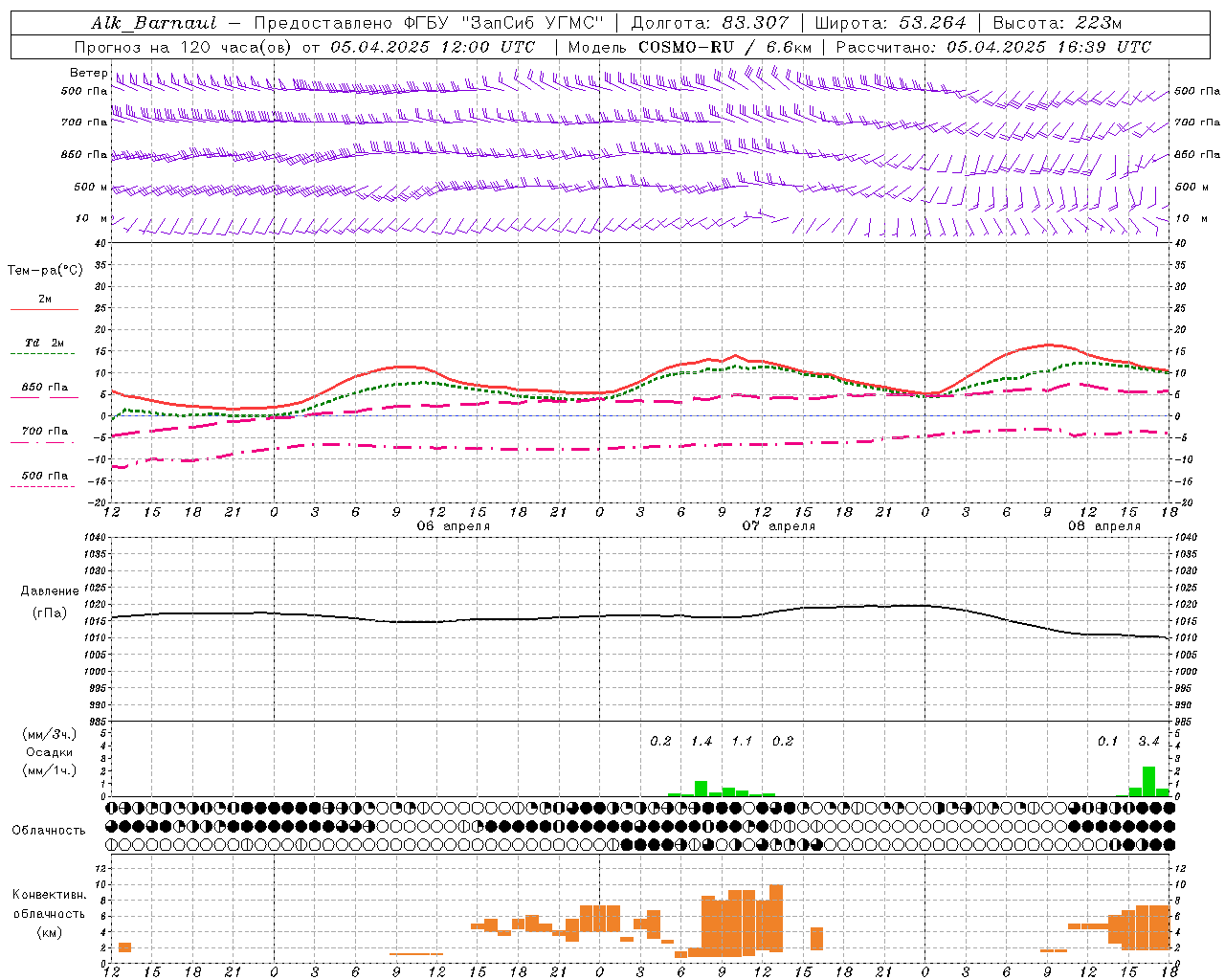The height and width of the screenshot is (980, 1225).
Task: Click the 07 апреля date label
Action: [x=779, y=526]
